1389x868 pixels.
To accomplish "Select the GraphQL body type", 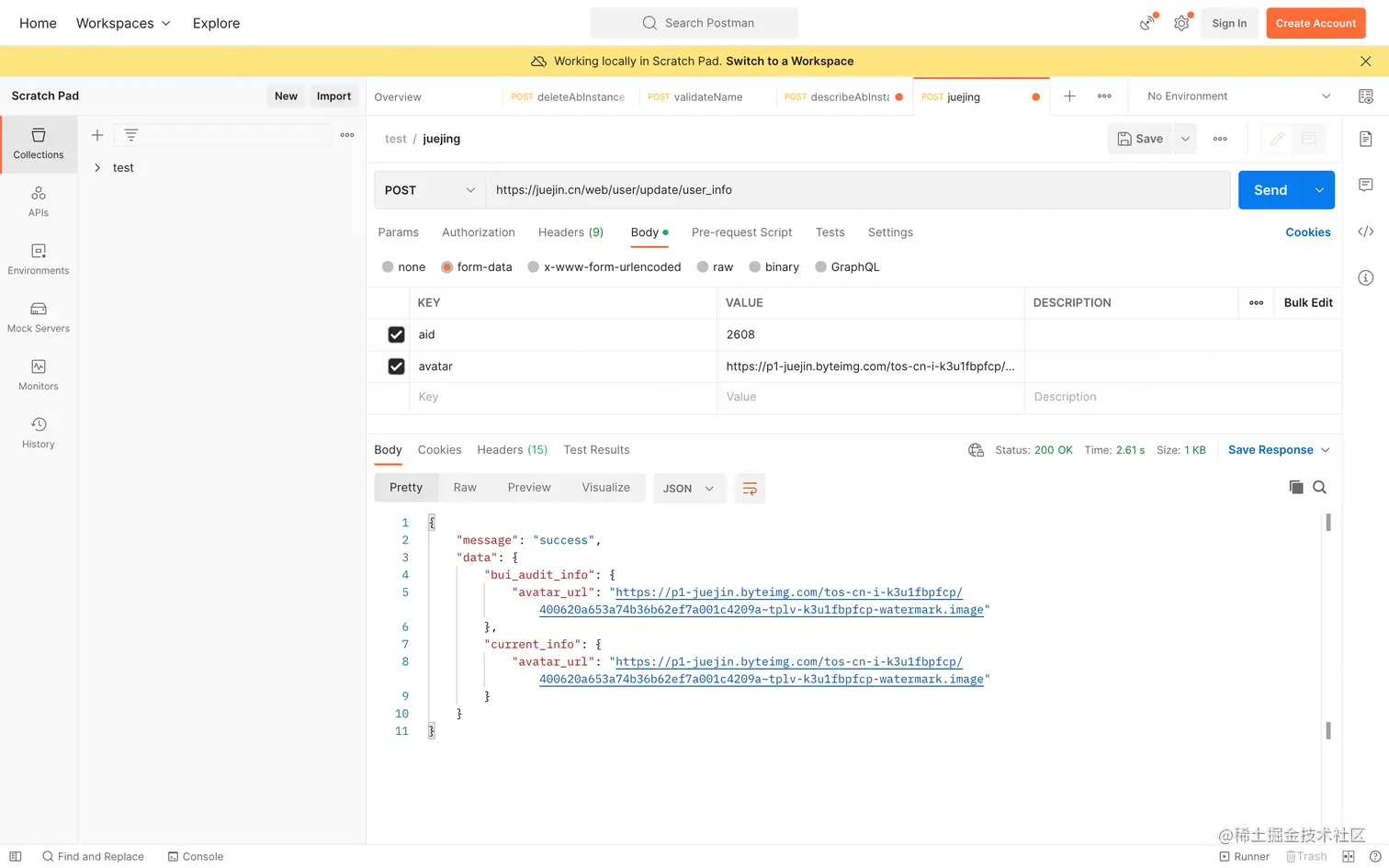I will (820, 267).
